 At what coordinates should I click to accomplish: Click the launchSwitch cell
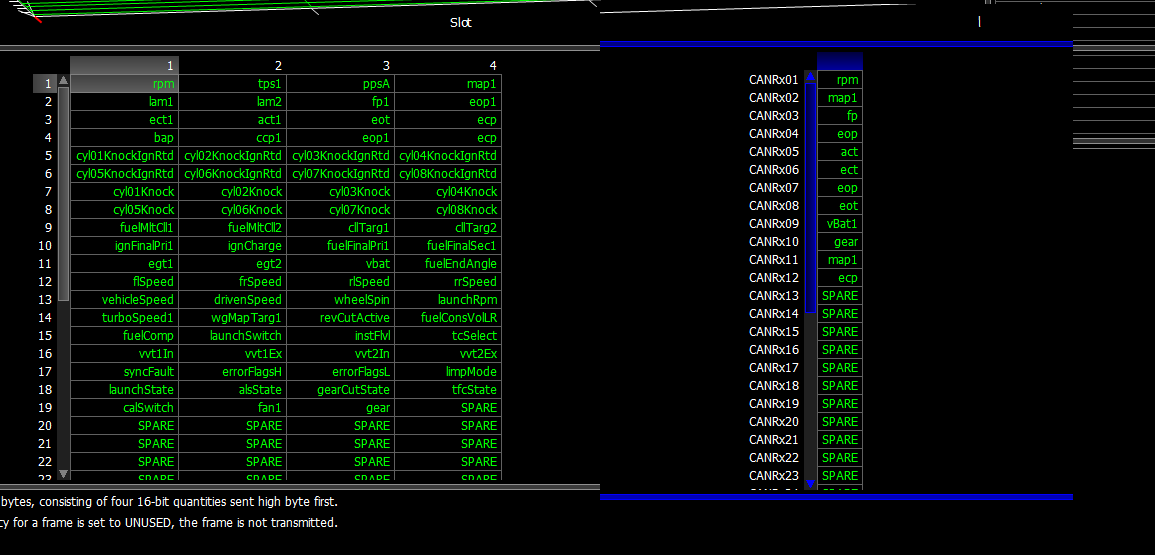point(232,336)
